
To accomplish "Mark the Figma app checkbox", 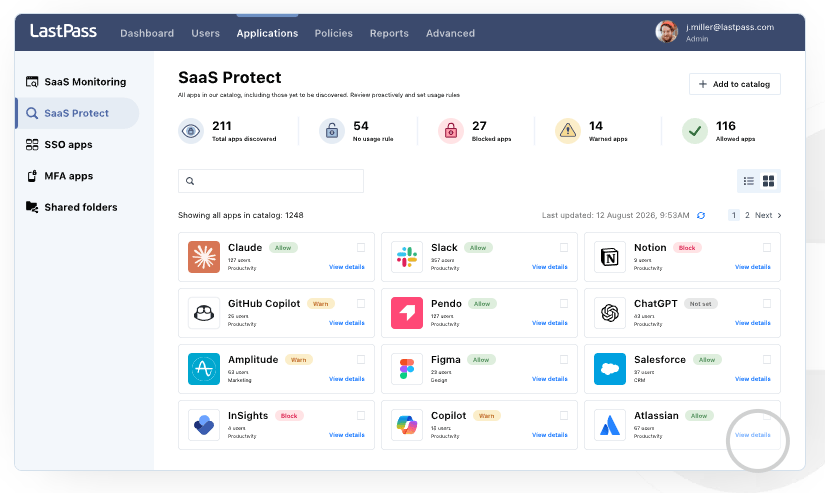I will click(x=564, y=359).
